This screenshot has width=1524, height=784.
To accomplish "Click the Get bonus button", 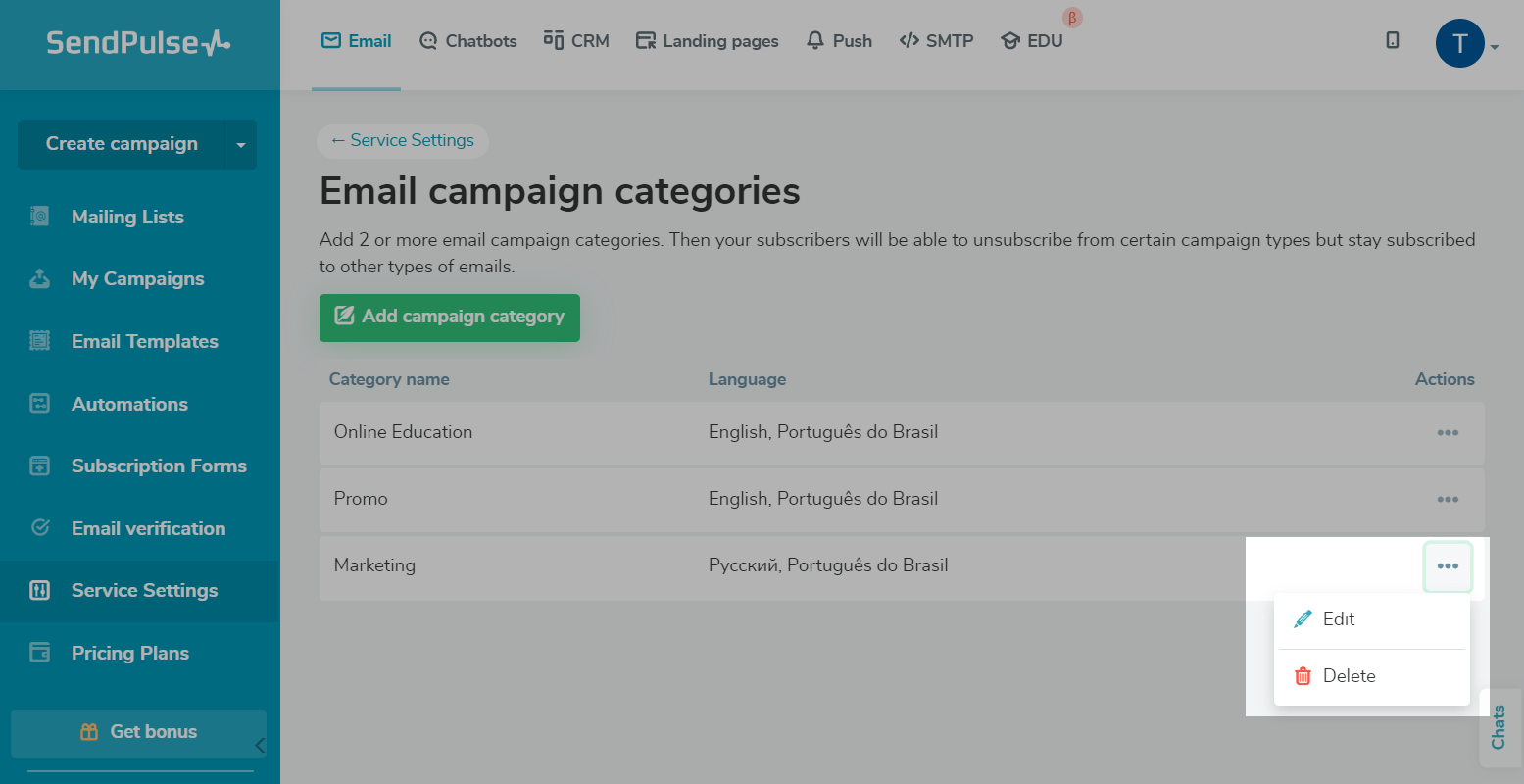I will (138, 732).
